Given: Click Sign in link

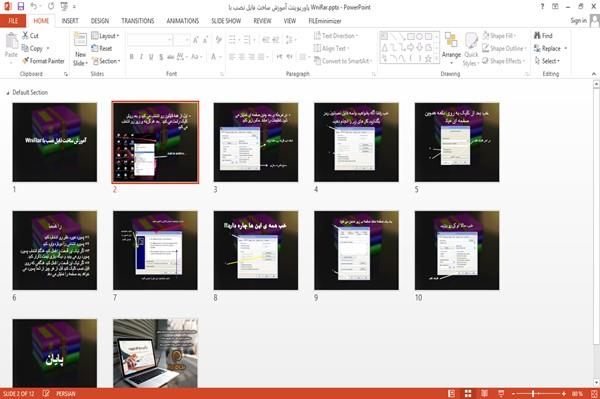Looking at the screenshot, I should (578, 21).
